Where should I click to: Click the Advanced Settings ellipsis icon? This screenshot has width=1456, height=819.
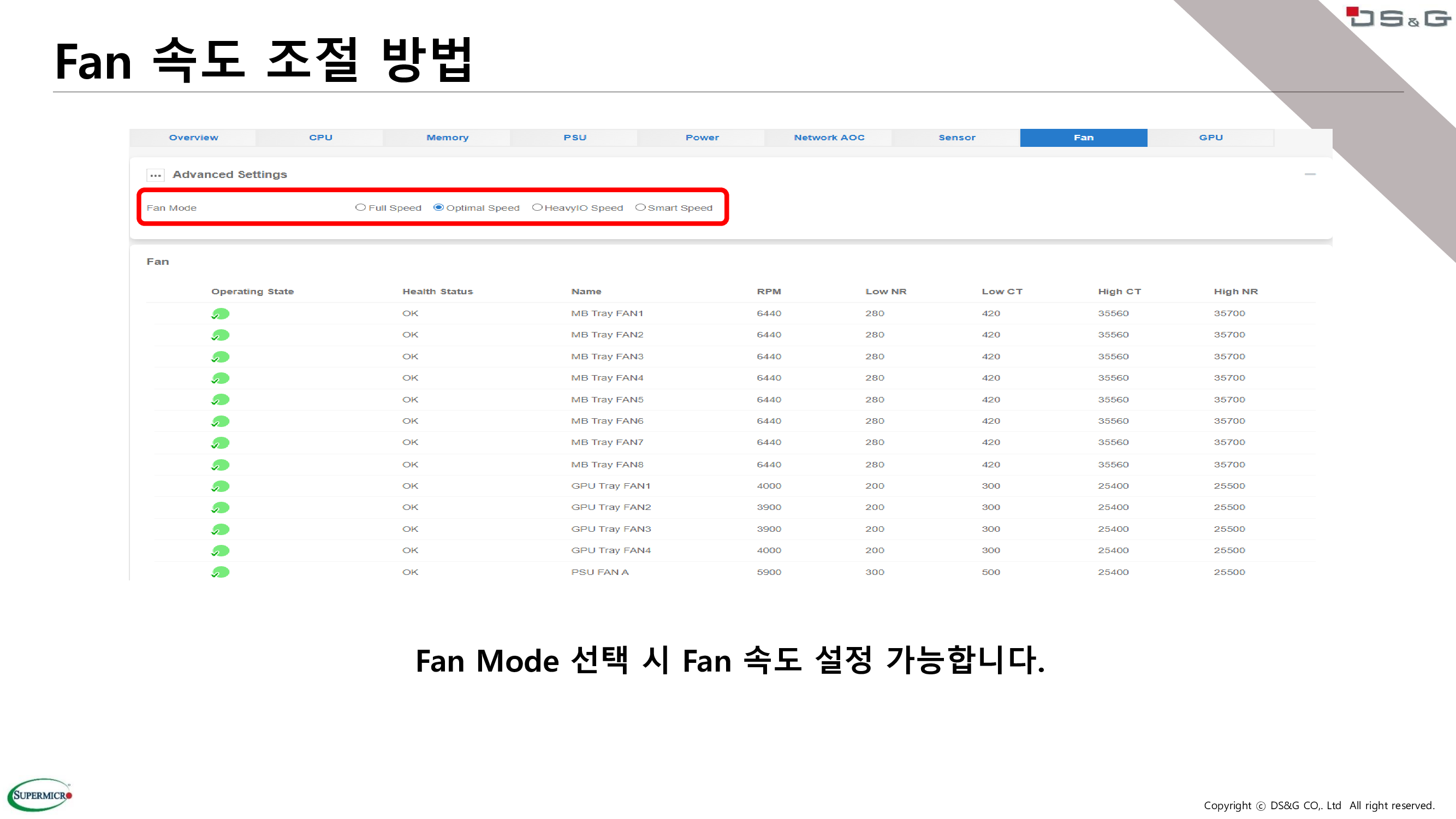pyautogui.click(x=156, y=175)
